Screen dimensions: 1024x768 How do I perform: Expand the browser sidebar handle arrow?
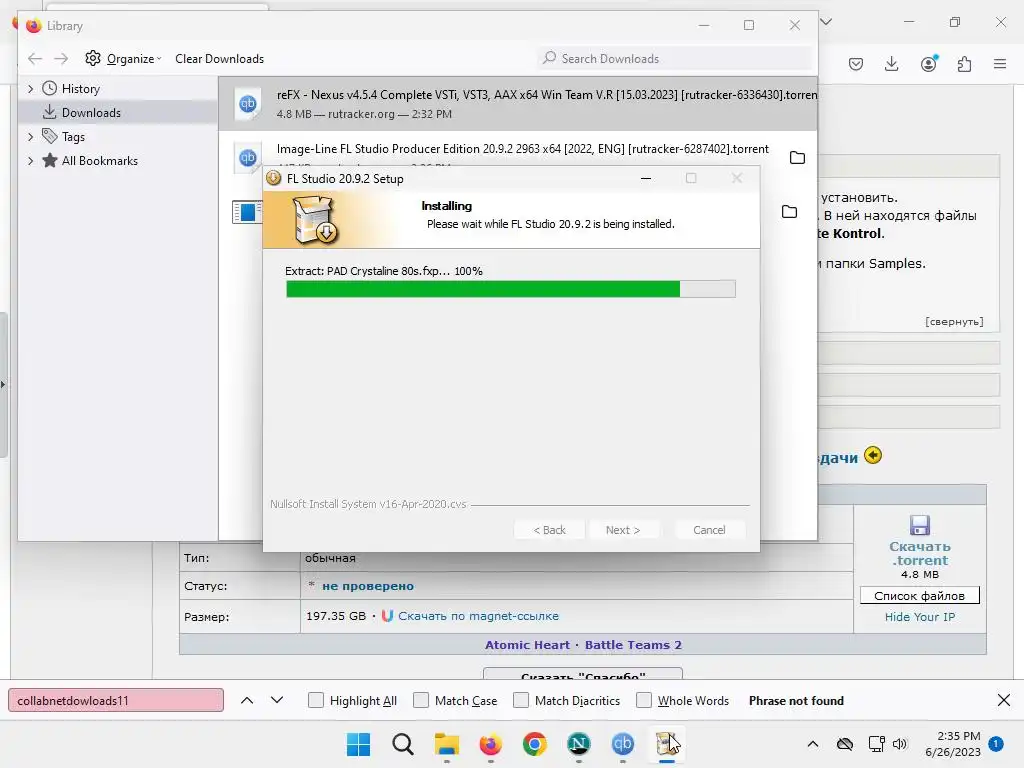pos(3,385)
